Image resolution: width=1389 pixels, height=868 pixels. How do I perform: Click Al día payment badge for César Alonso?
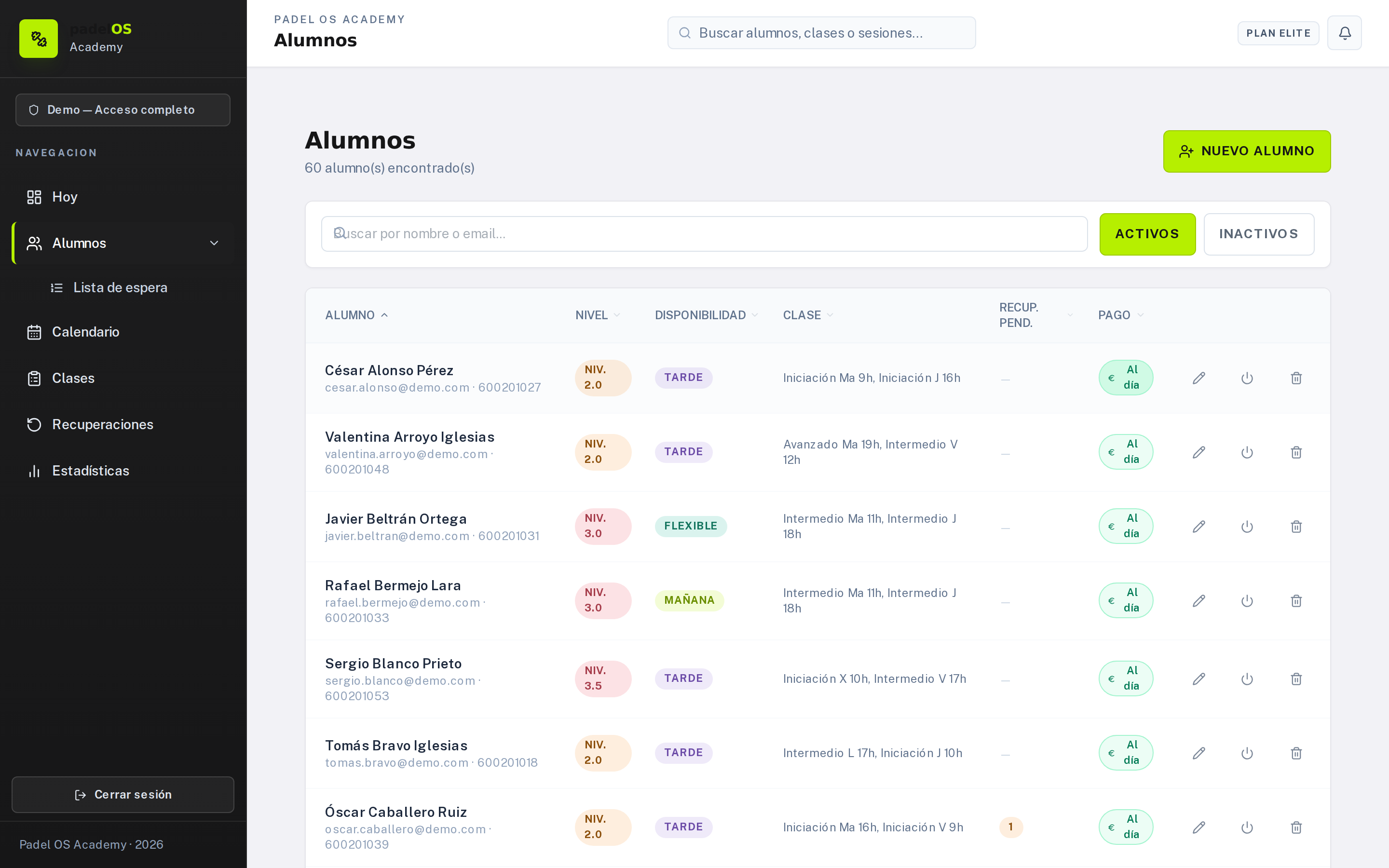[1126, 377]
